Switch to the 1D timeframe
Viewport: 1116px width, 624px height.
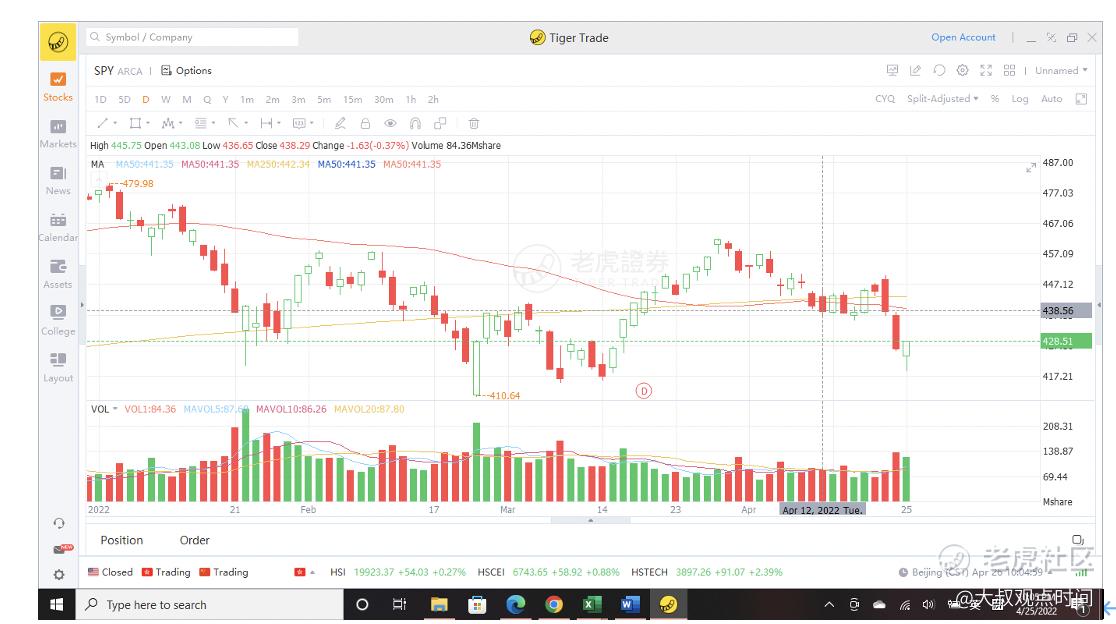pos(100,100)
